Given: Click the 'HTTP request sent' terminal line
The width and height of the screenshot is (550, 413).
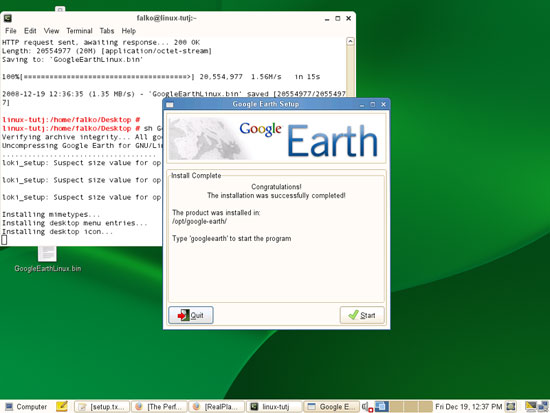Looking at the screenshot, I should coord(101,42).
